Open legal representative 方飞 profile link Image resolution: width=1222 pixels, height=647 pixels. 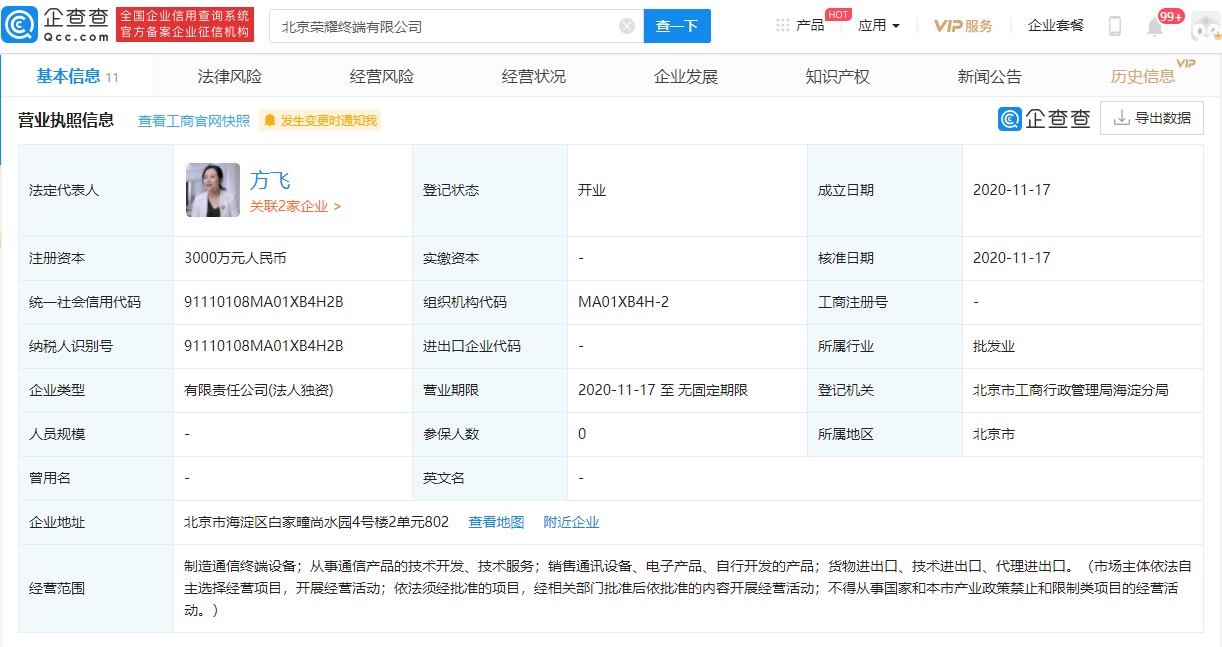point(270,180)
